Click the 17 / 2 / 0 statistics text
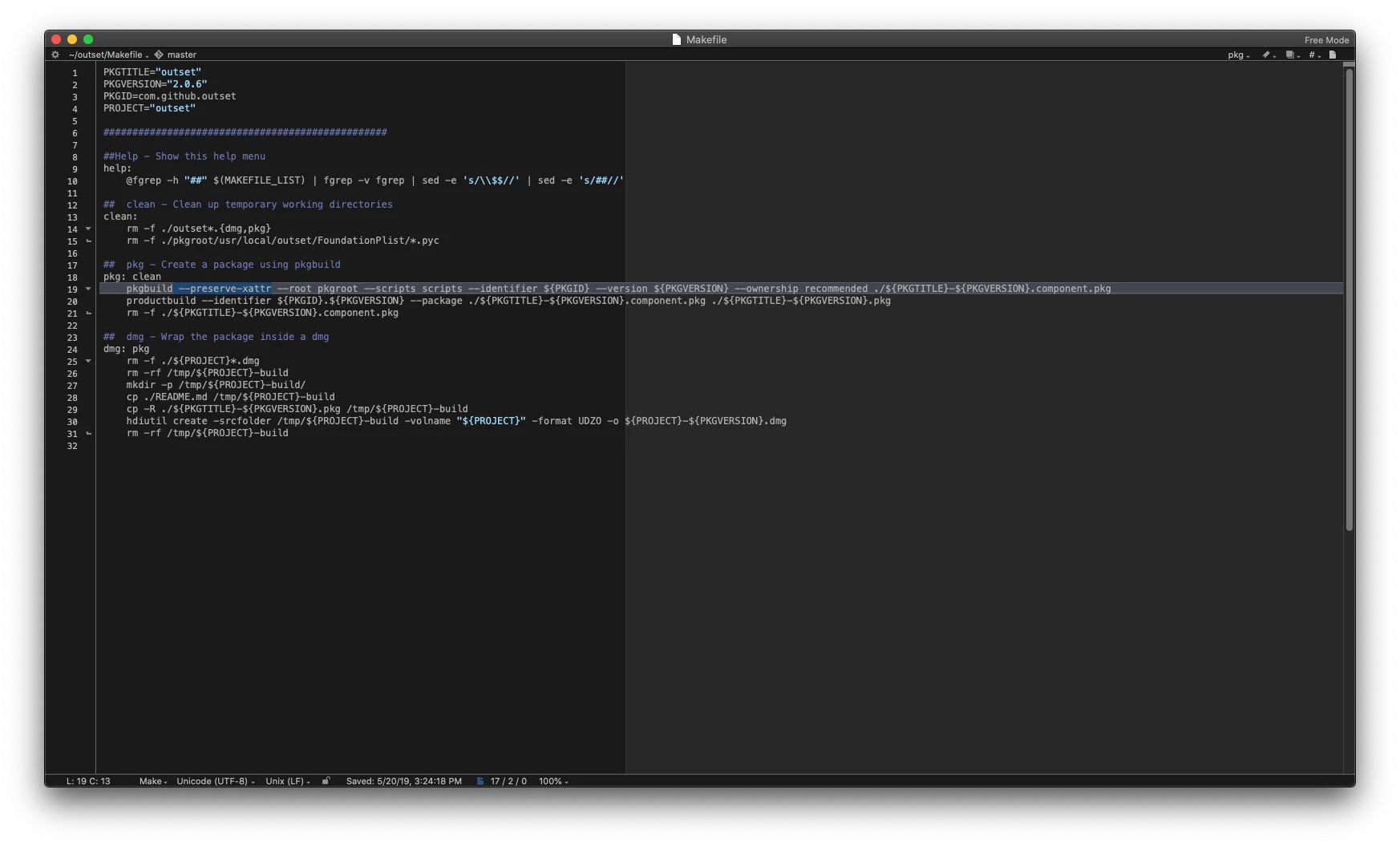This screenshot has height=846, width=1400. pyautogui.click(x=508, y=781)
